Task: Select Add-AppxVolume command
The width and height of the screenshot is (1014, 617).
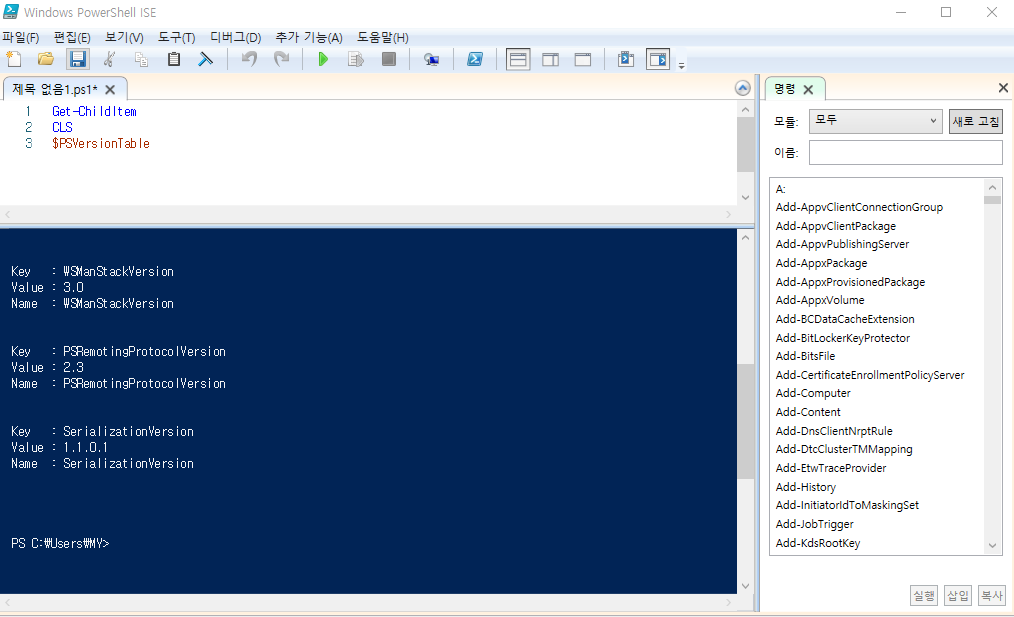Action: (820, 300)
